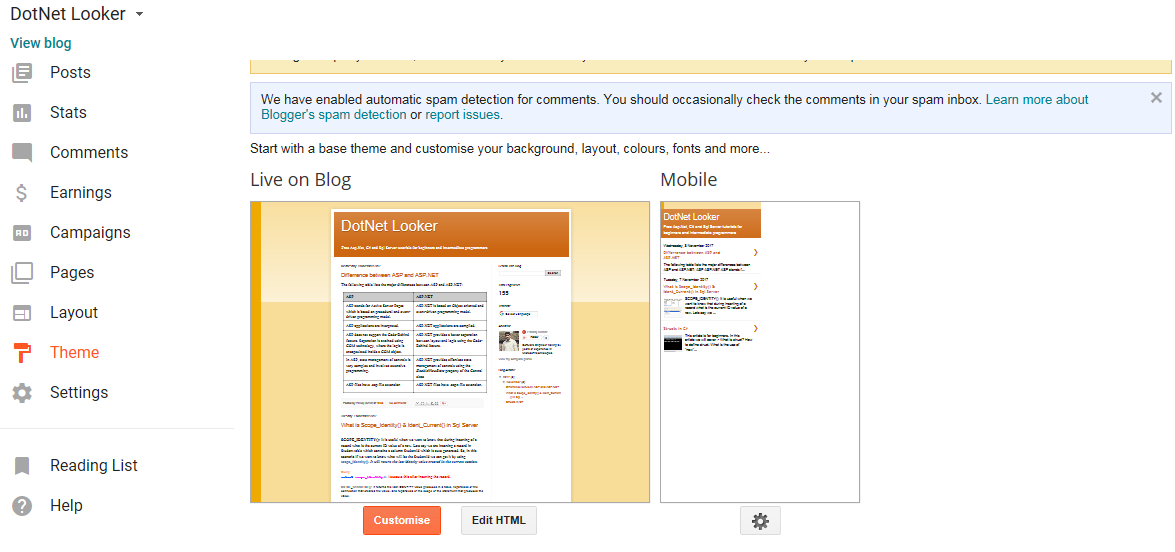Screen dimensions: 1175x552
Task: Go to Stats menu item
Action: (x=68, y=113)
